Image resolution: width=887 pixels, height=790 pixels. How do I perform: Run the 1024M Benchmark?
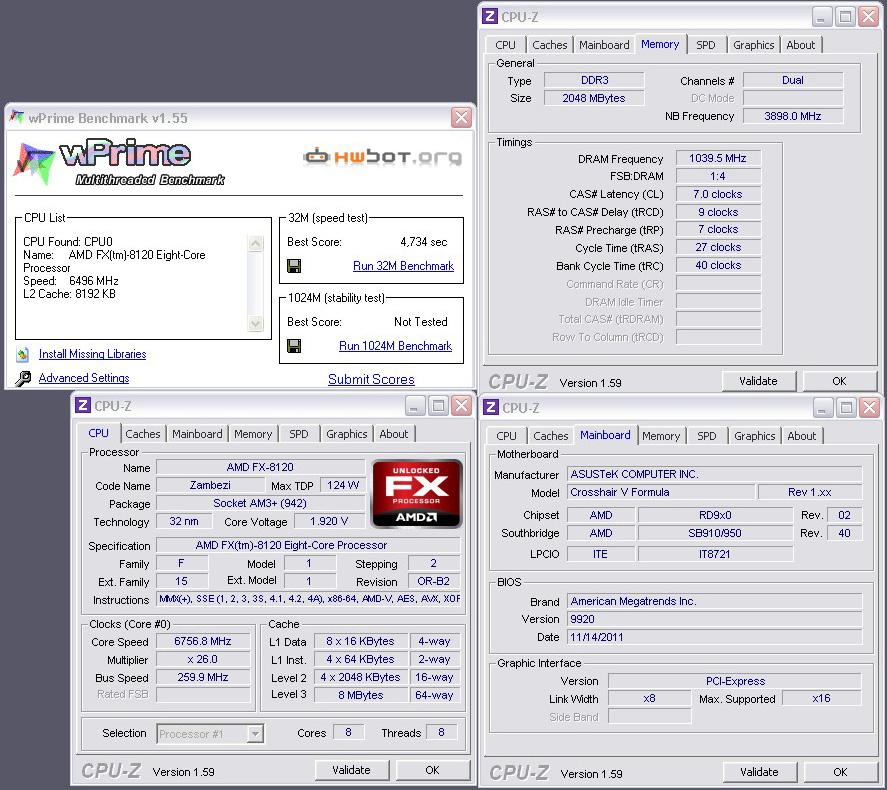tap(395, 346)
